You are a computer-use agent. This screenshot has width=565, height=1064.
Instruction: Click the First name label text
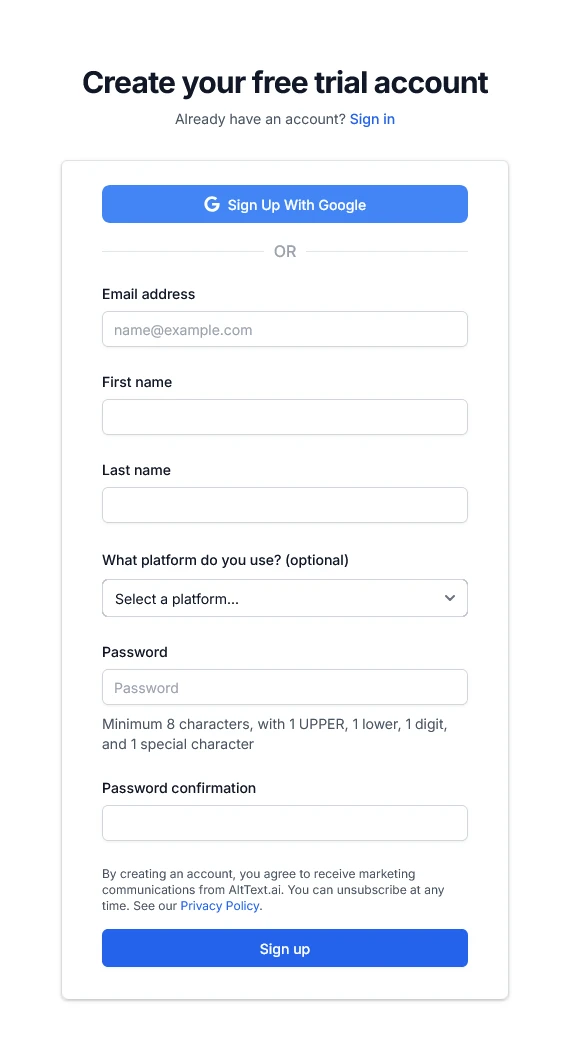coord(137,382)
